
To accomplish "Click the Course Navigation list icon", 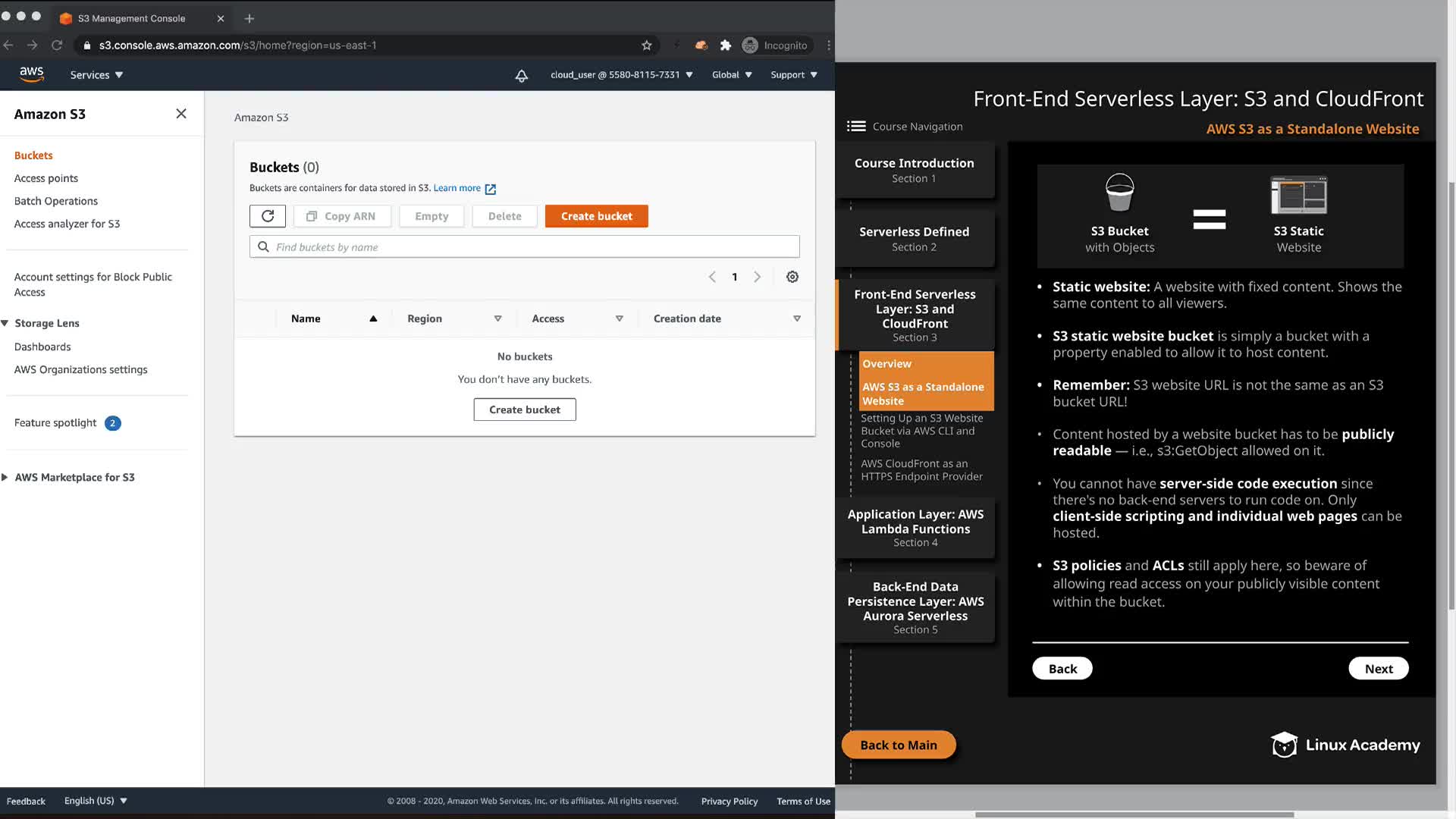I will coord(856,127).
